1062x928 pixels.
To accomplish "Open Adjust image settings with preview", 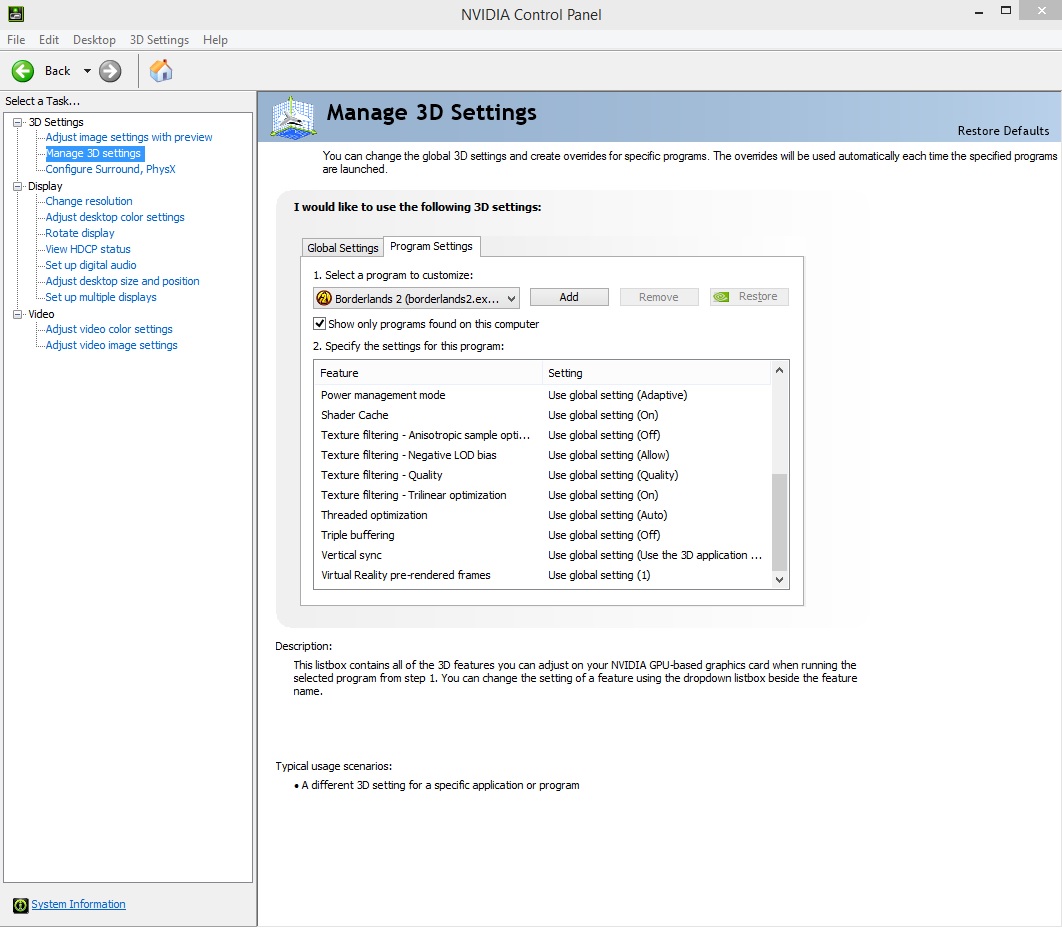I will coord(129,138).
